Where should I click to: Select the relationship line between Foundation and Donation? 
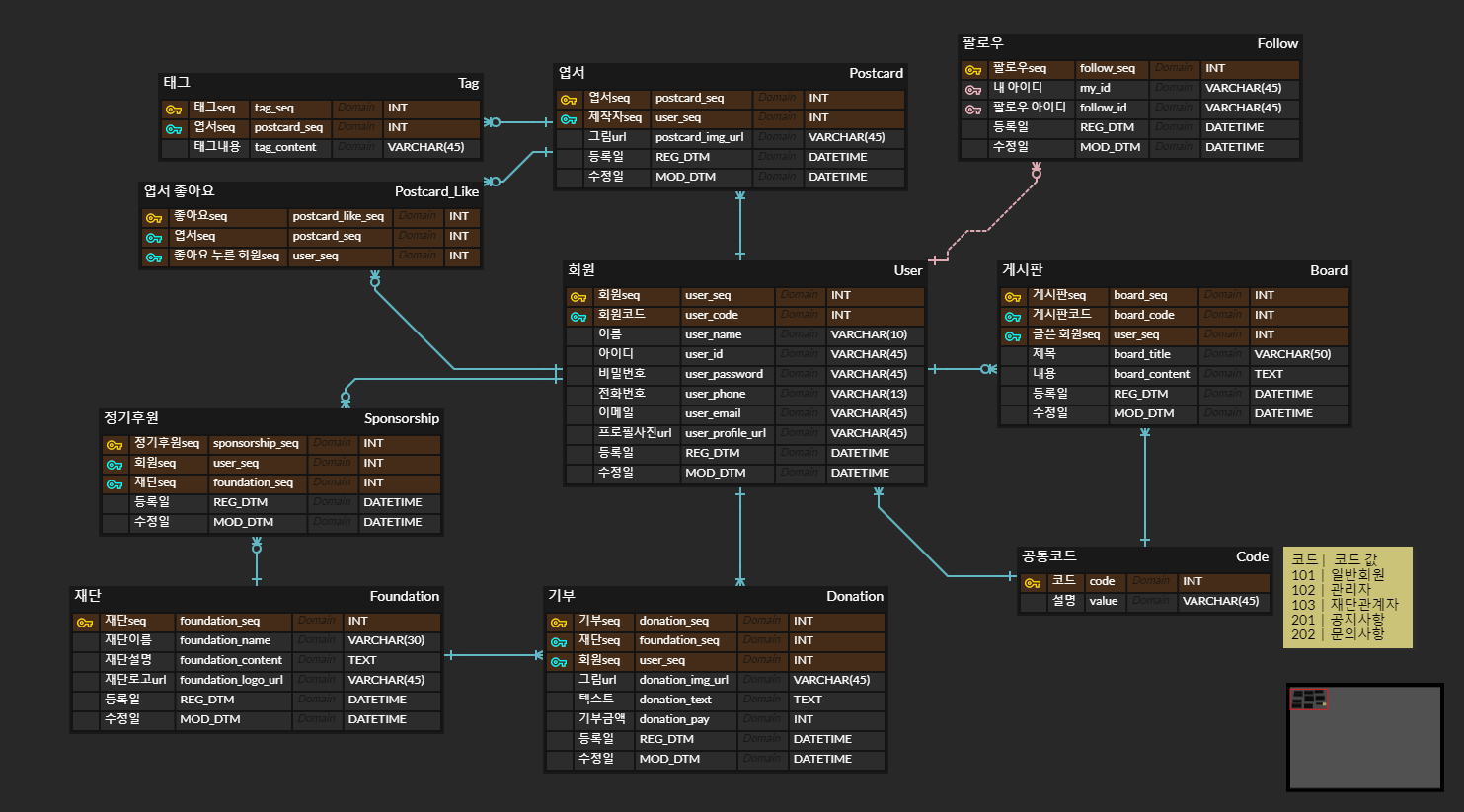[x=494, y=655]
